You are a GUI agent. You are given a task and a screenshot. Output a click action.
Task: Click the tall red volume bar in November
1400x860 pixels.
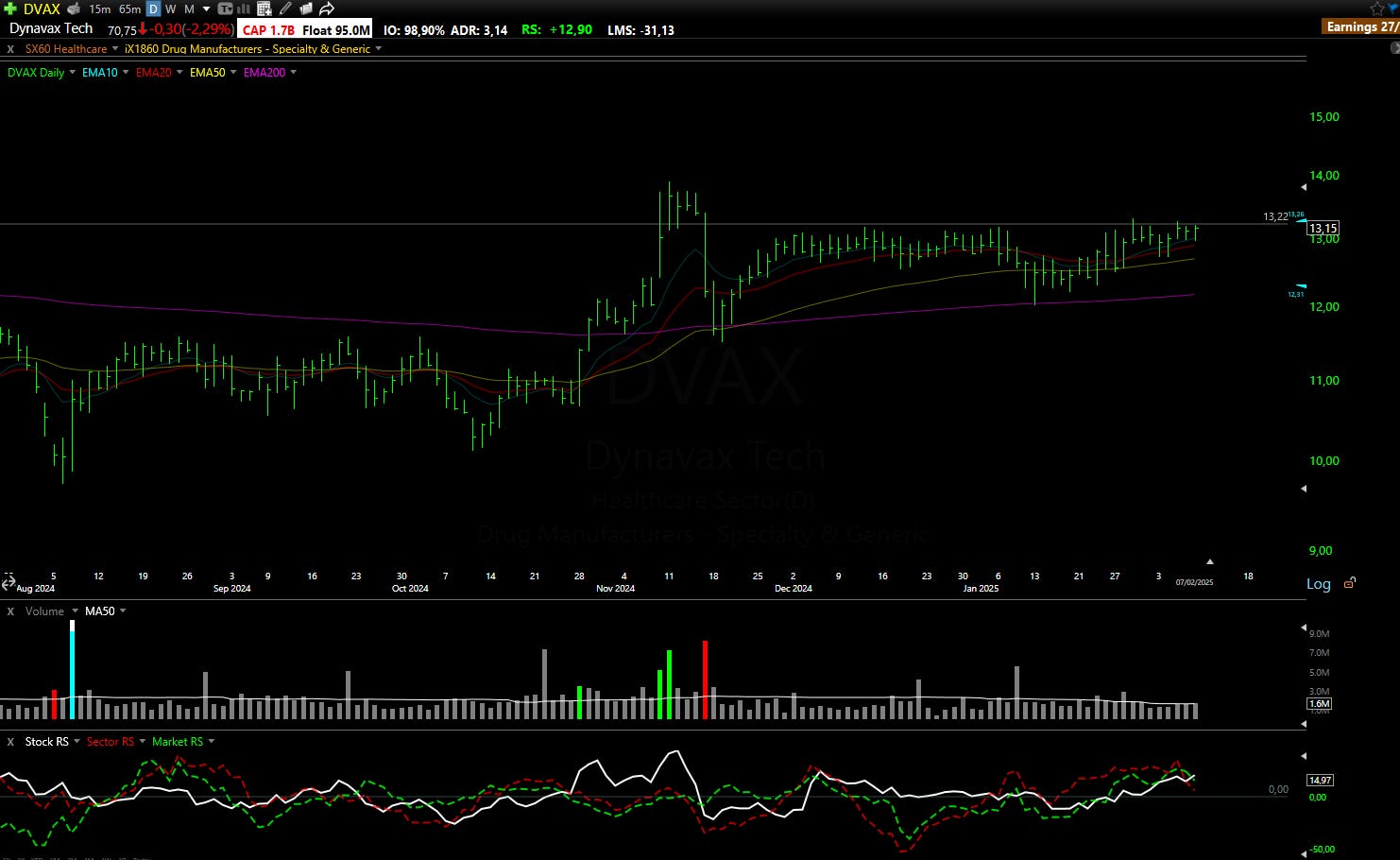pyautogui.click(x=705, y=679)
